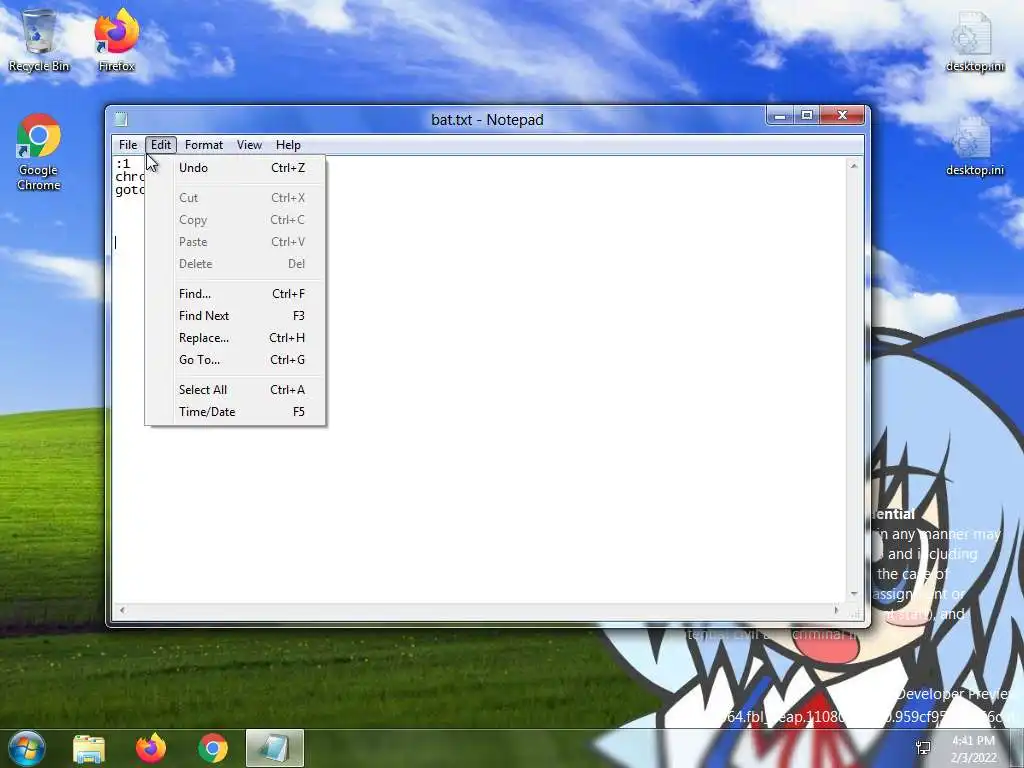1024x768 pixels.
Task: Click the Notepad icon in title bar
Action: (121, 120)
